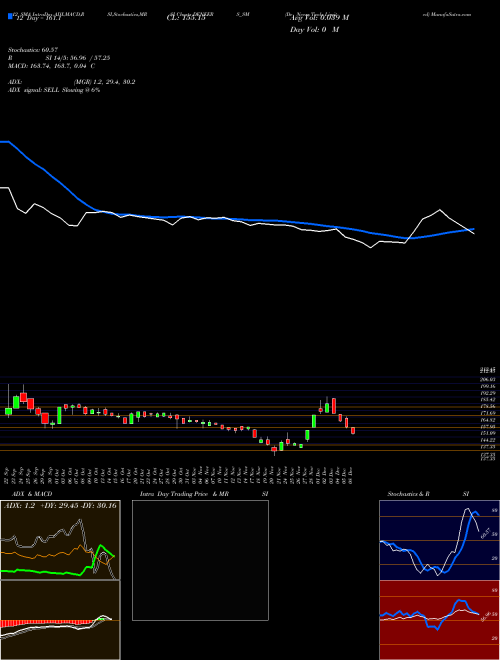Screen dimensions: 500x660
Task: Open the MACD histogram chart panel
Action: [x=60, y=620]
